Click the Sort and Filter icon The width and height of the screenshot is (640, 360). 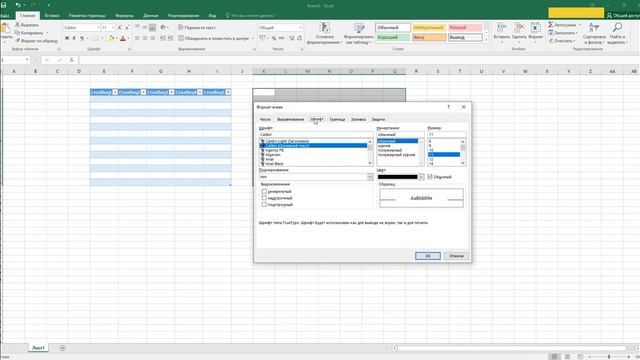(594, 28)
